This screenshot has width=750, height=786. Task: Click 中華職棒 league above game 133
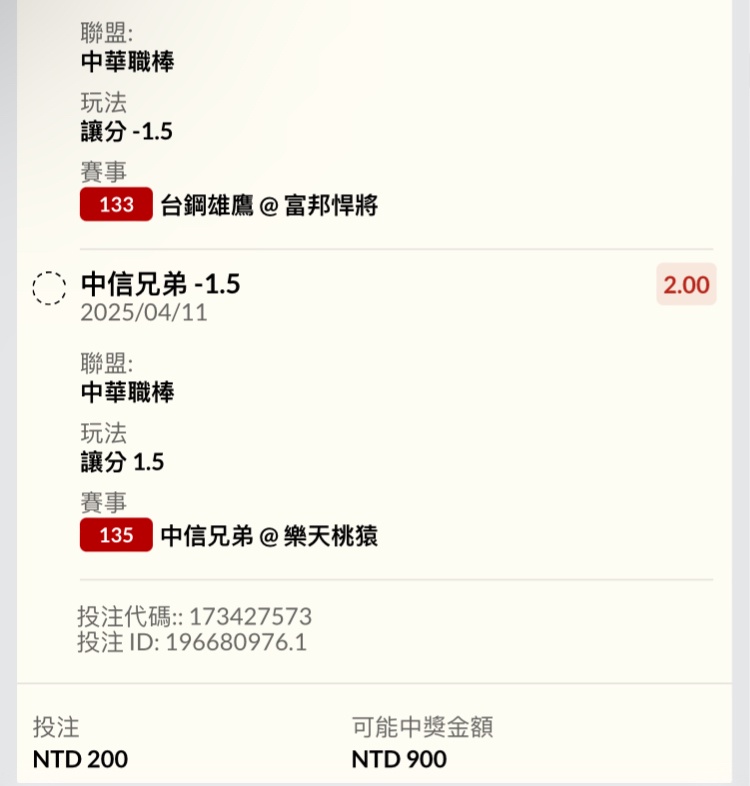pos(127,62)
